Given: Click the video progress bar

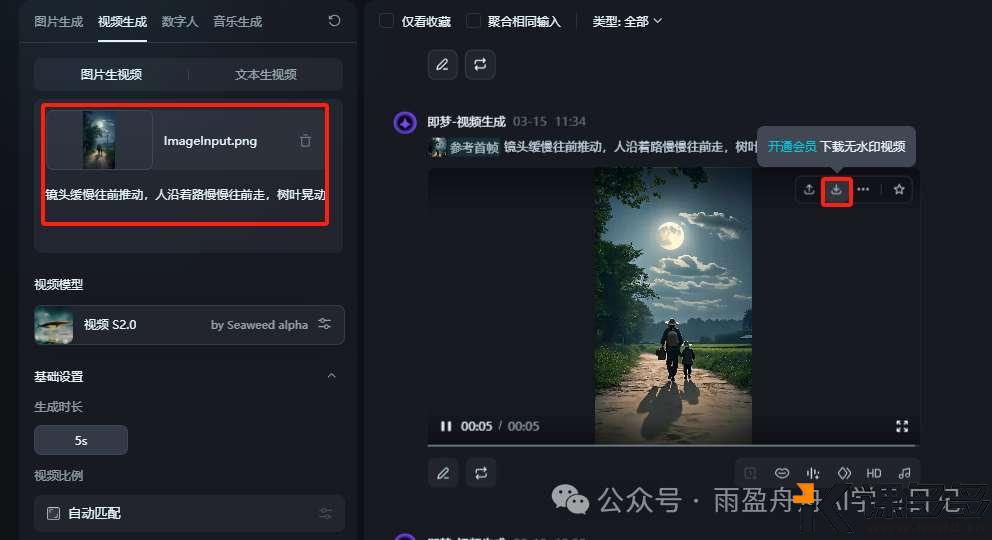Looking at the screenshot, I should tap(673, 445).
